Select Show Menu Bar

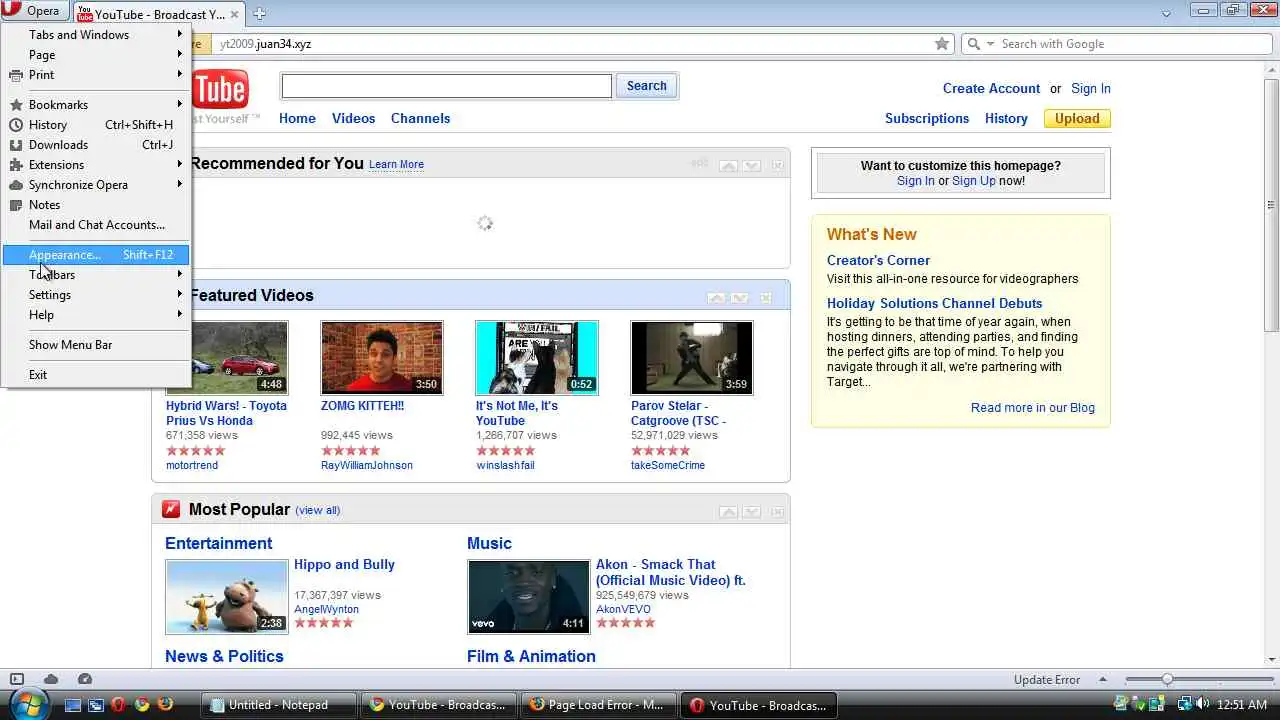coord(96,345)
